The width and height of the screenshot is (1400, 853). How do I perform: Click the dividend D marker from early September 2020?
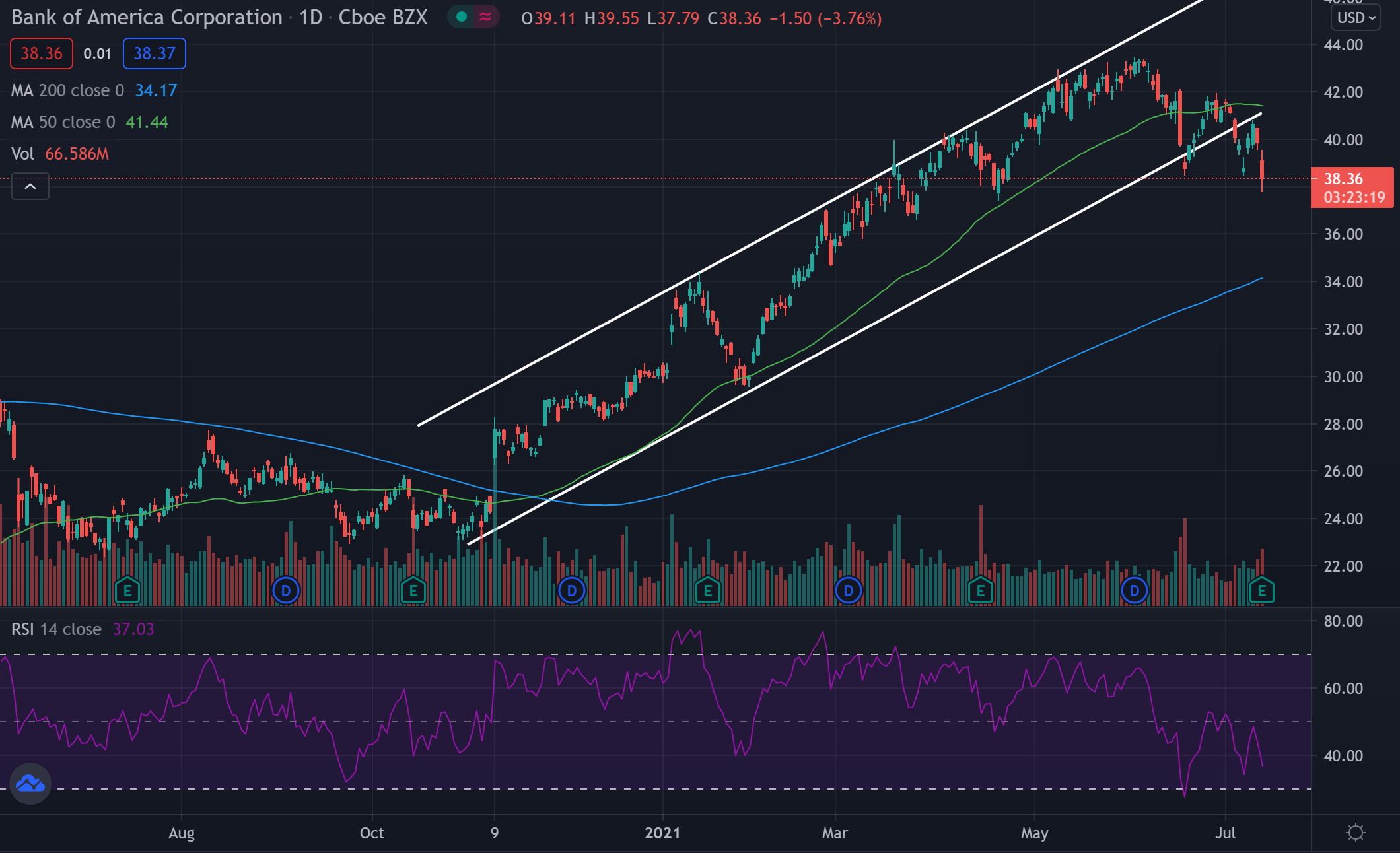click(286, 590)
